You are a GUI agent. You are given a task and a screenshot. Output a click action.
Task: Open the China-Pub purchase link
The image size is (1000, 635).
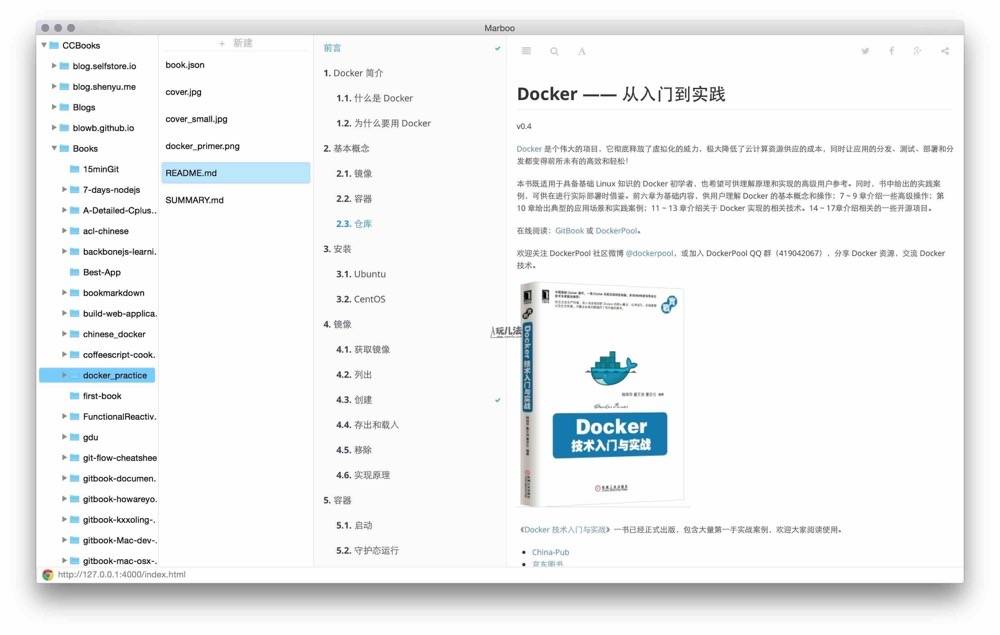click(550, 552)
